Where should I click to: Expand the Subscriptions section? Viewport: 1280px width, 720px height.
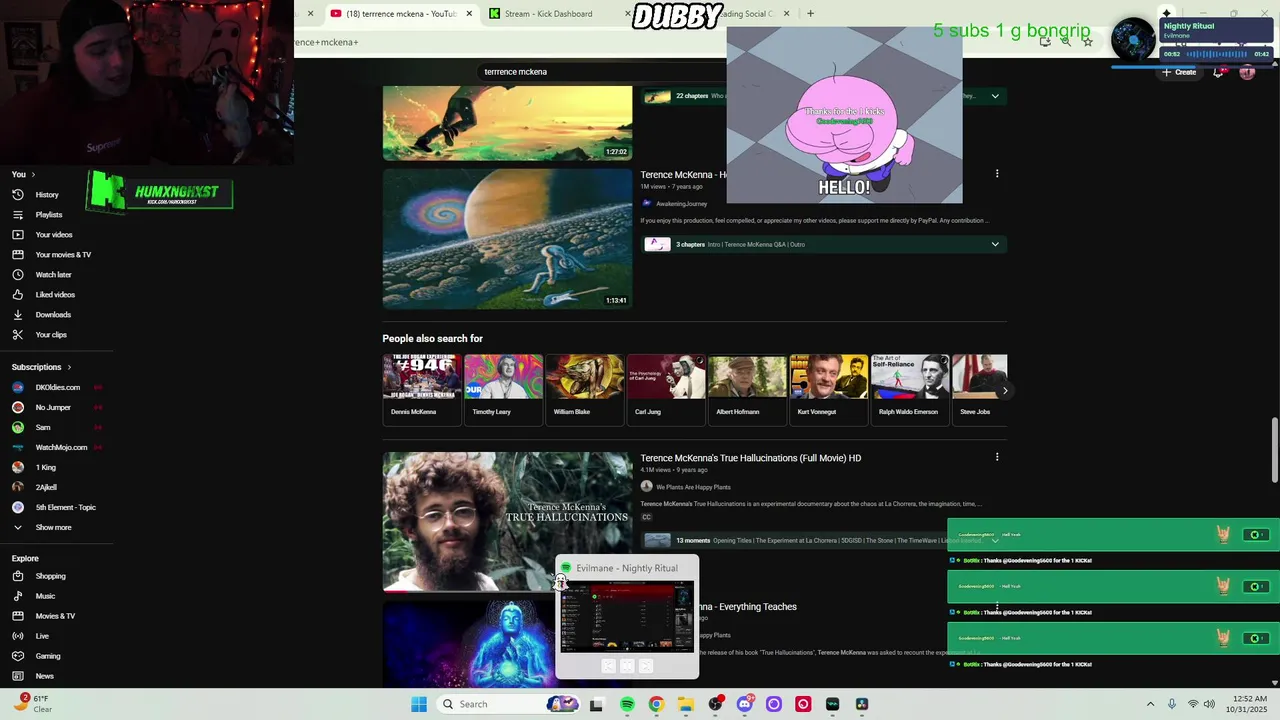click(x=41, y=367)
